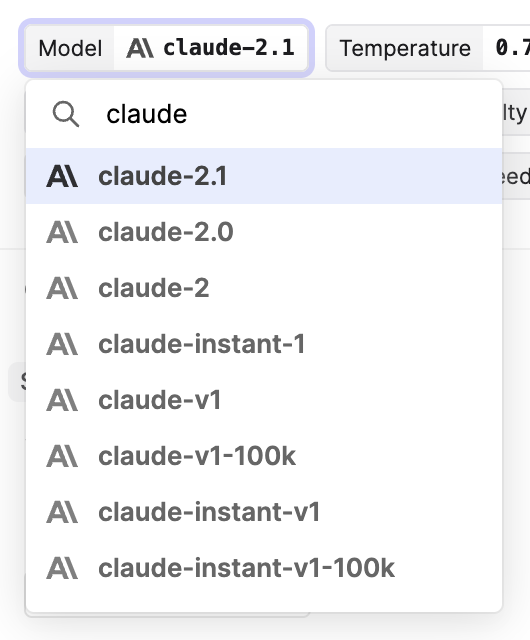Select claude-instant-v1-100k from the dropdown
This screenshot has width=530, height=640.
pos(264,568)
